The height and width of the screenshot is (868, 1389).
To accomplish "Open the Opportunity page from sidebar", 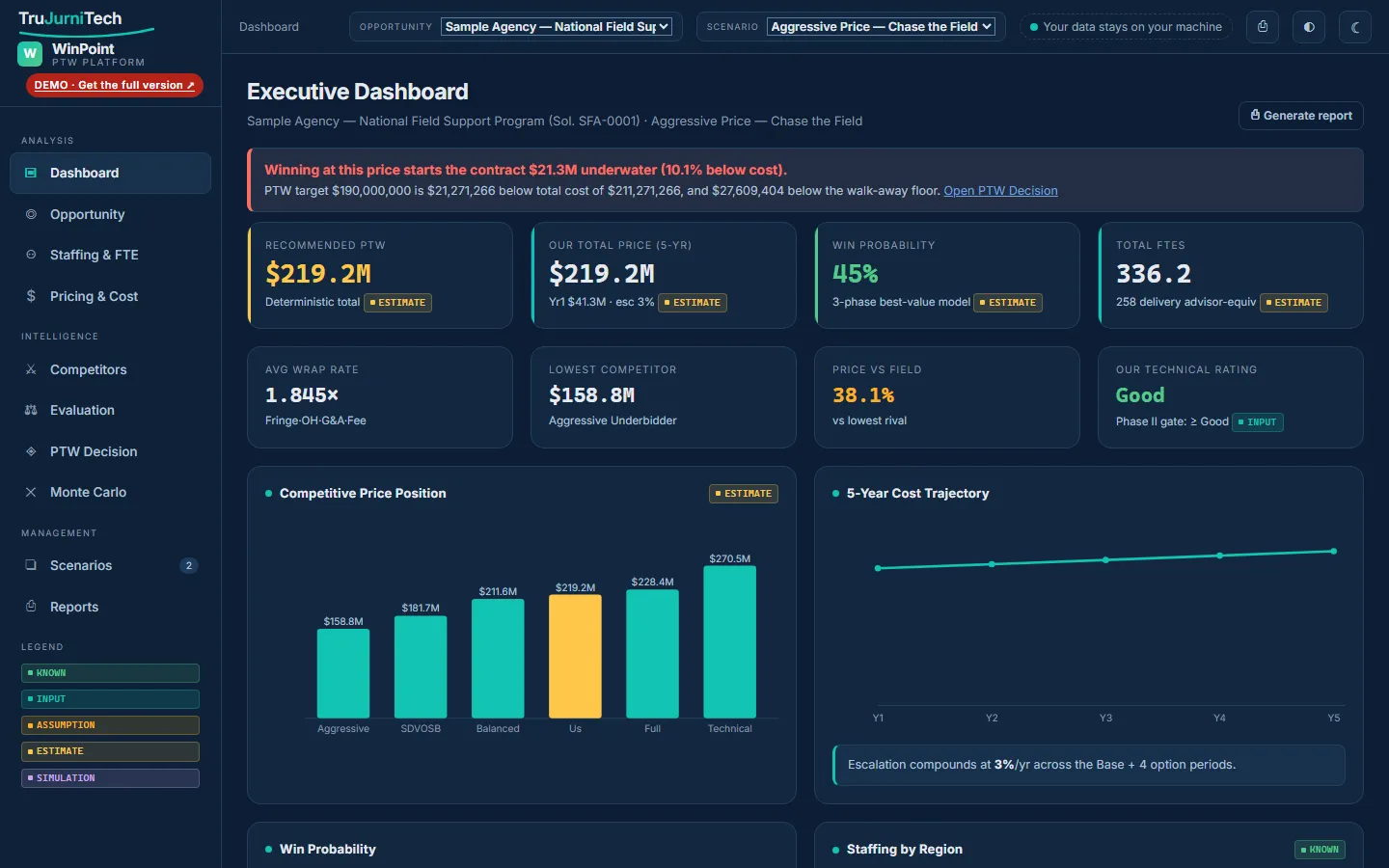I will [110, 214].
